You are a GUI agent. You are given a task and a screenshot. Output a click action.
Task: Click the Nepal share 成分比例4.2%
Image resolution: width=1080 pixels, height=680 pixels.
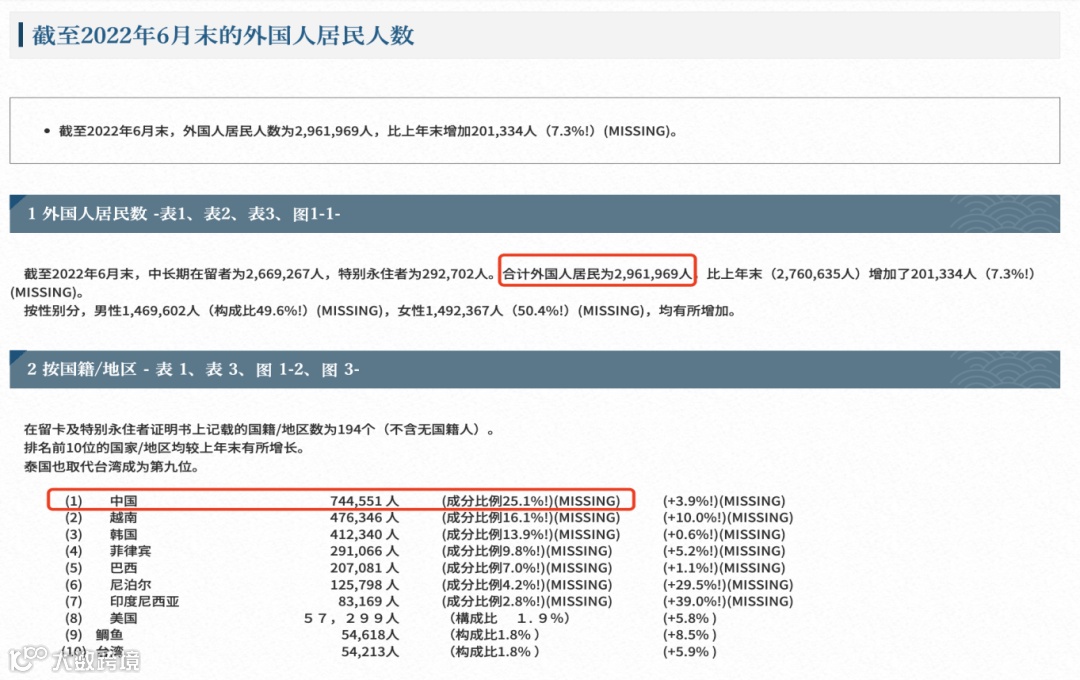point(527,585)
